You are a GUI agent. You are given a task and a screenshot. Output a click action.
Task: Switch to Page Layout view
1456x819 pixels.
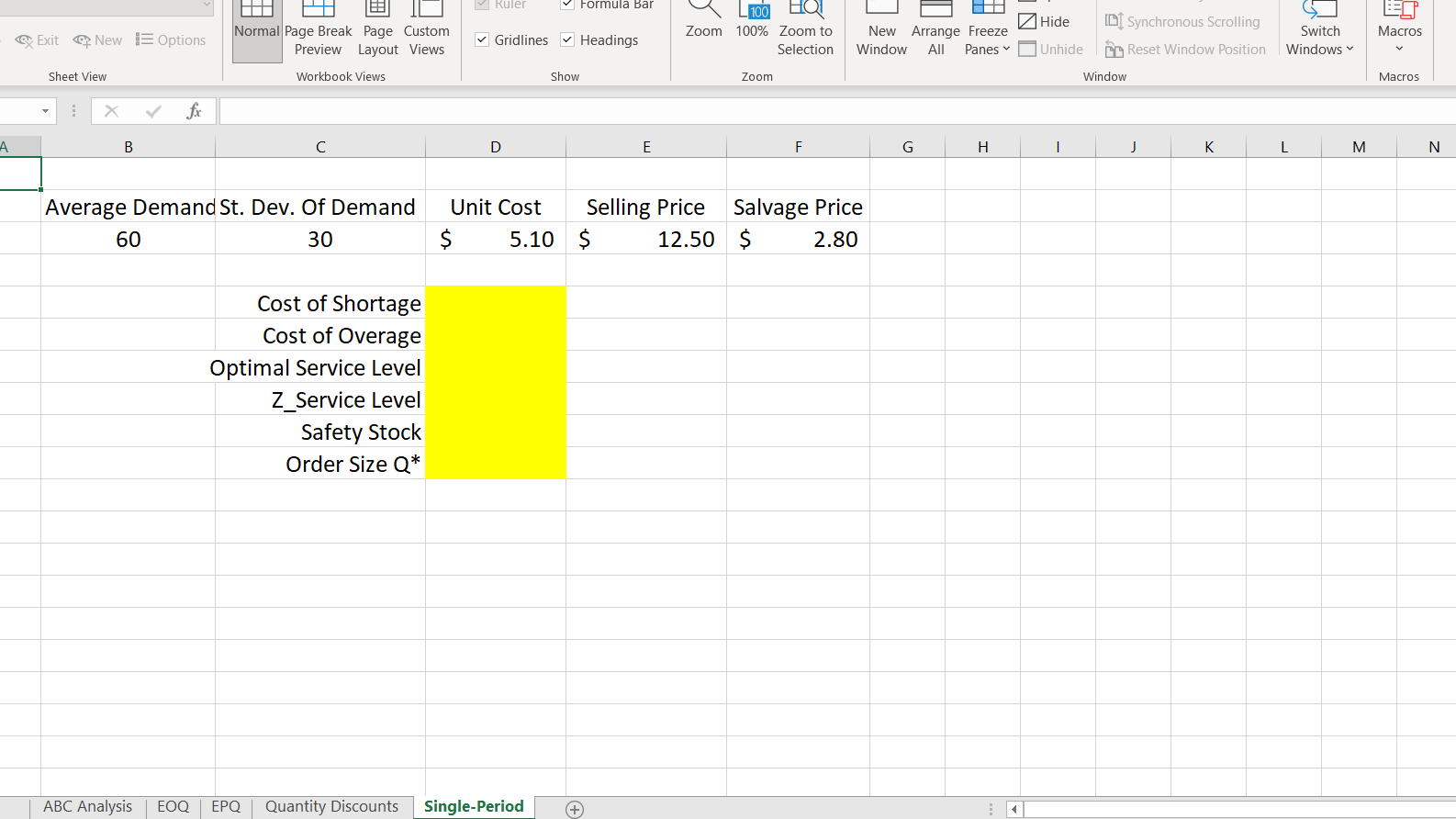click(x=377, y=29)
